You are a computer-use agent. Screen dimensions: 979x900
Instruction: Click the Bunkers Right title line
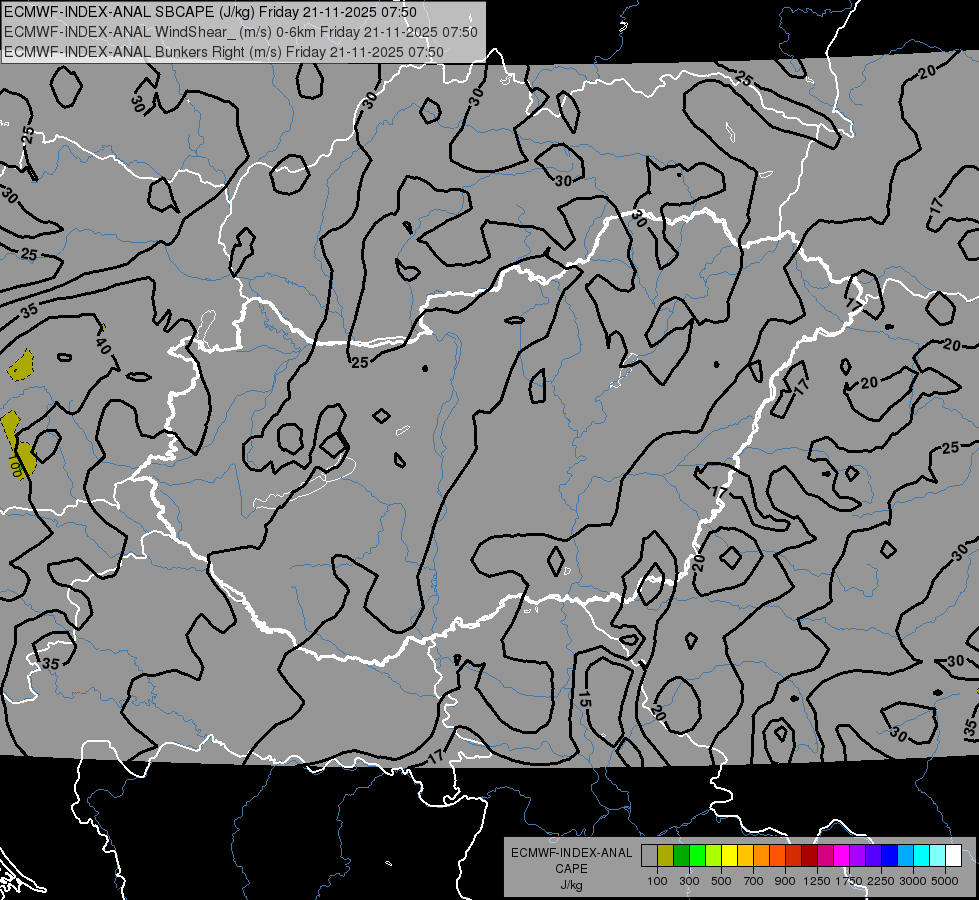coord(224,52)
